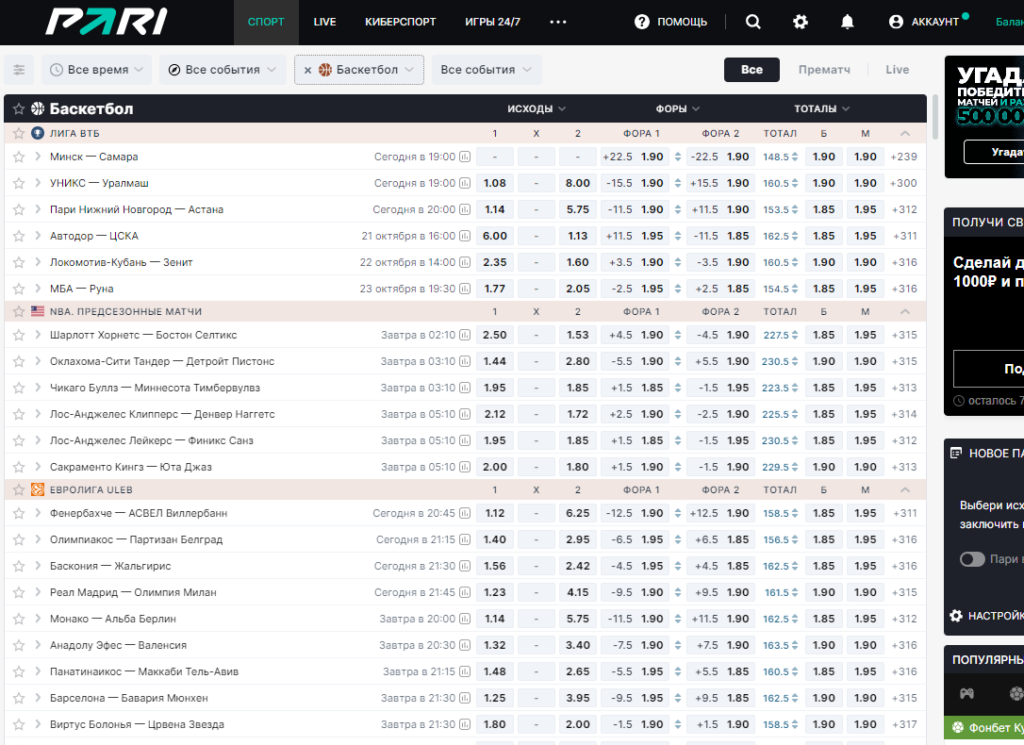Open +239 more markets for Минск — Самара
Viewport: 1024px width, 745px height.
(904, 157)
